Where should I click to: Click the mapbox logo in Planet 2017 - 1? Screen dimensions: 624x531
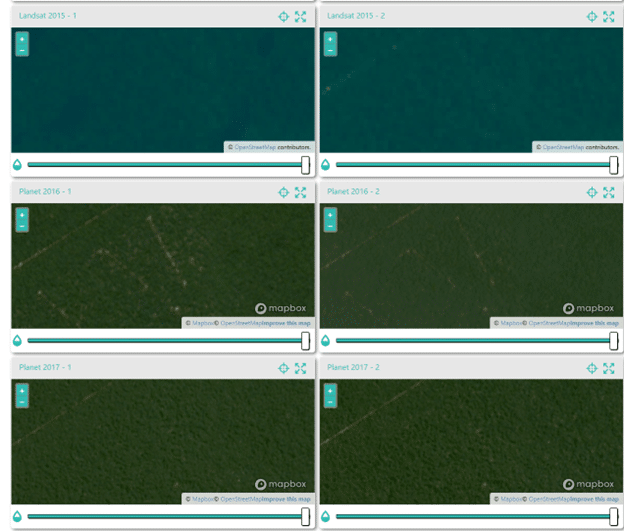click(281, 484)
